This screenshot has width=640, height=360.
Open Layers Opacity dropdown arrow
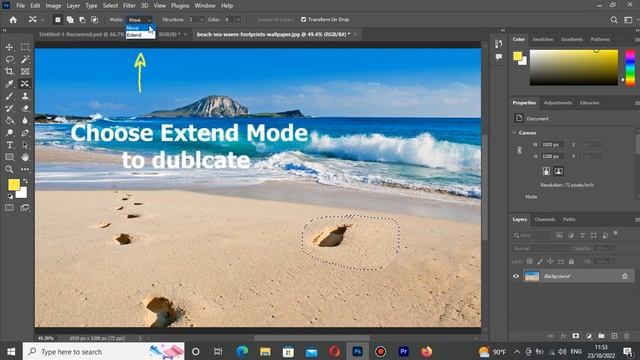click(x=613, y=248)
